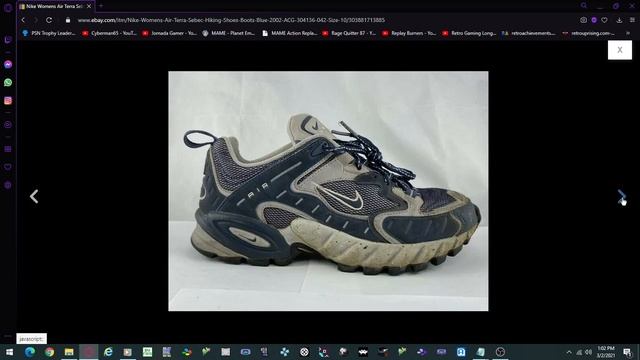Open the Jornada Gamer bookmark
The image size is (640, 360).
pos(169,33)
